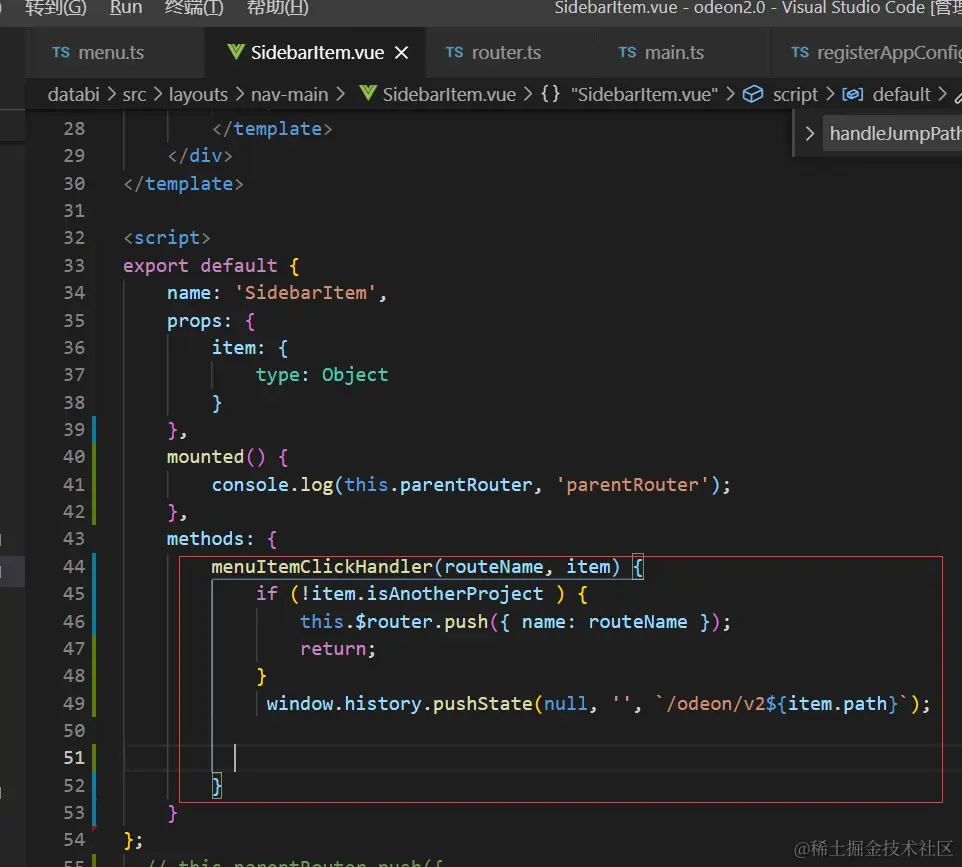
Task: Click this.$router.push on line 46
Action: tap(394, 622)
